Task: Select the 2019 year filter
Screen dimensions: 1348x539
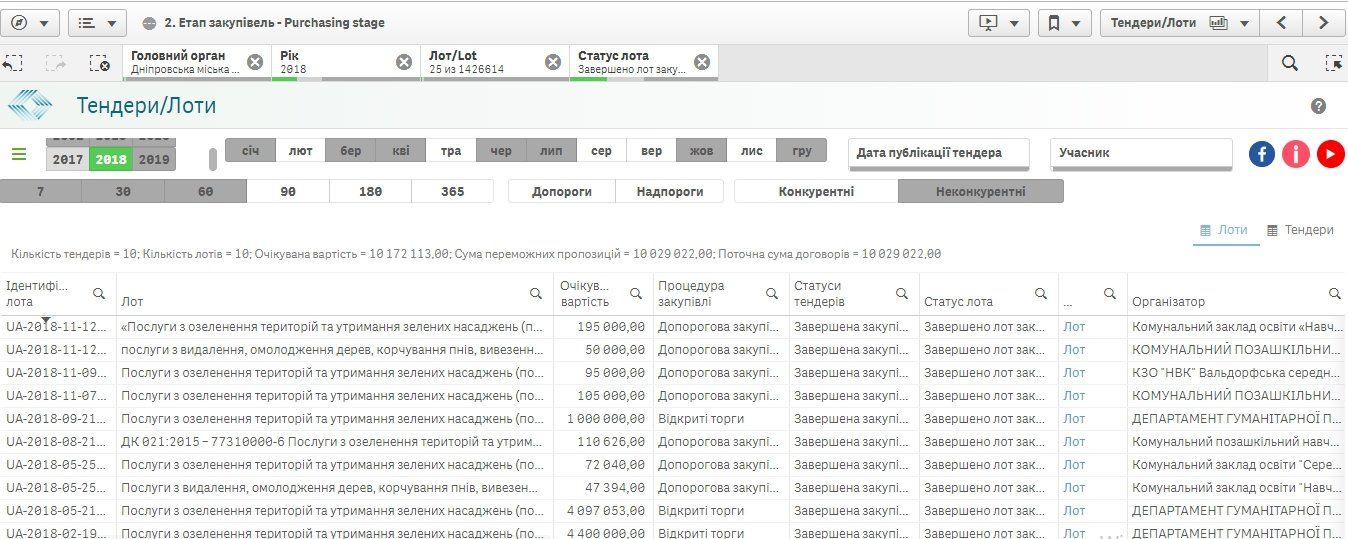Action: [x=153, y=159]
